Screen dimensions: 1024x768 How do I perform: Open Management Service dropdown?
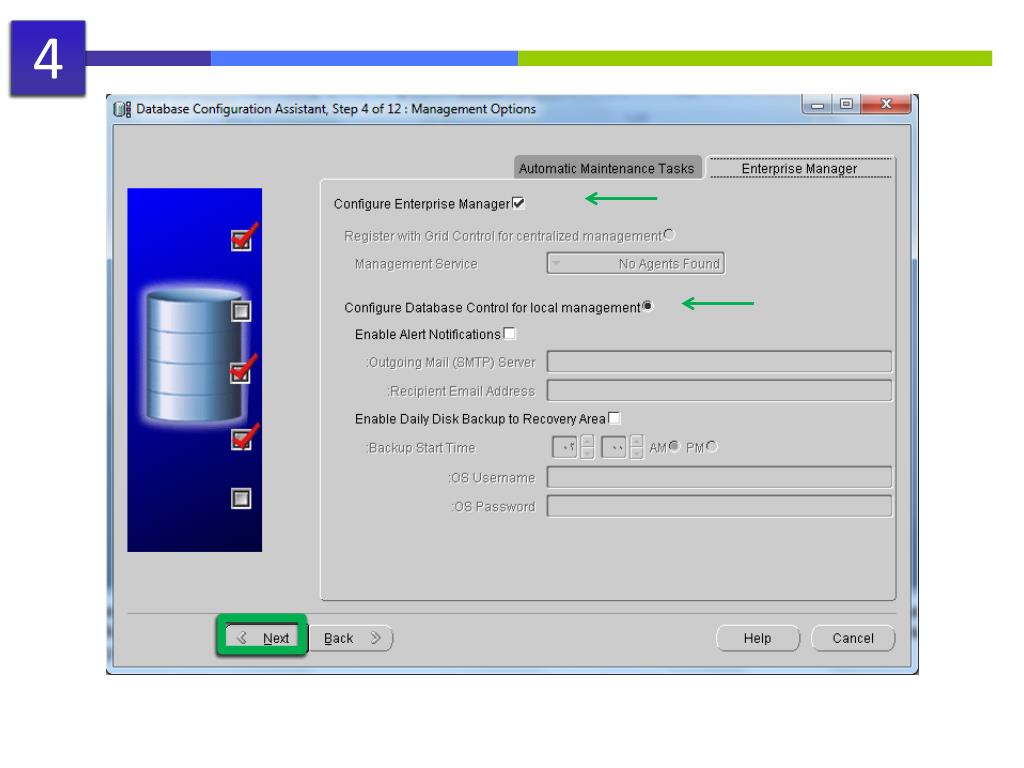click(635, 263)
